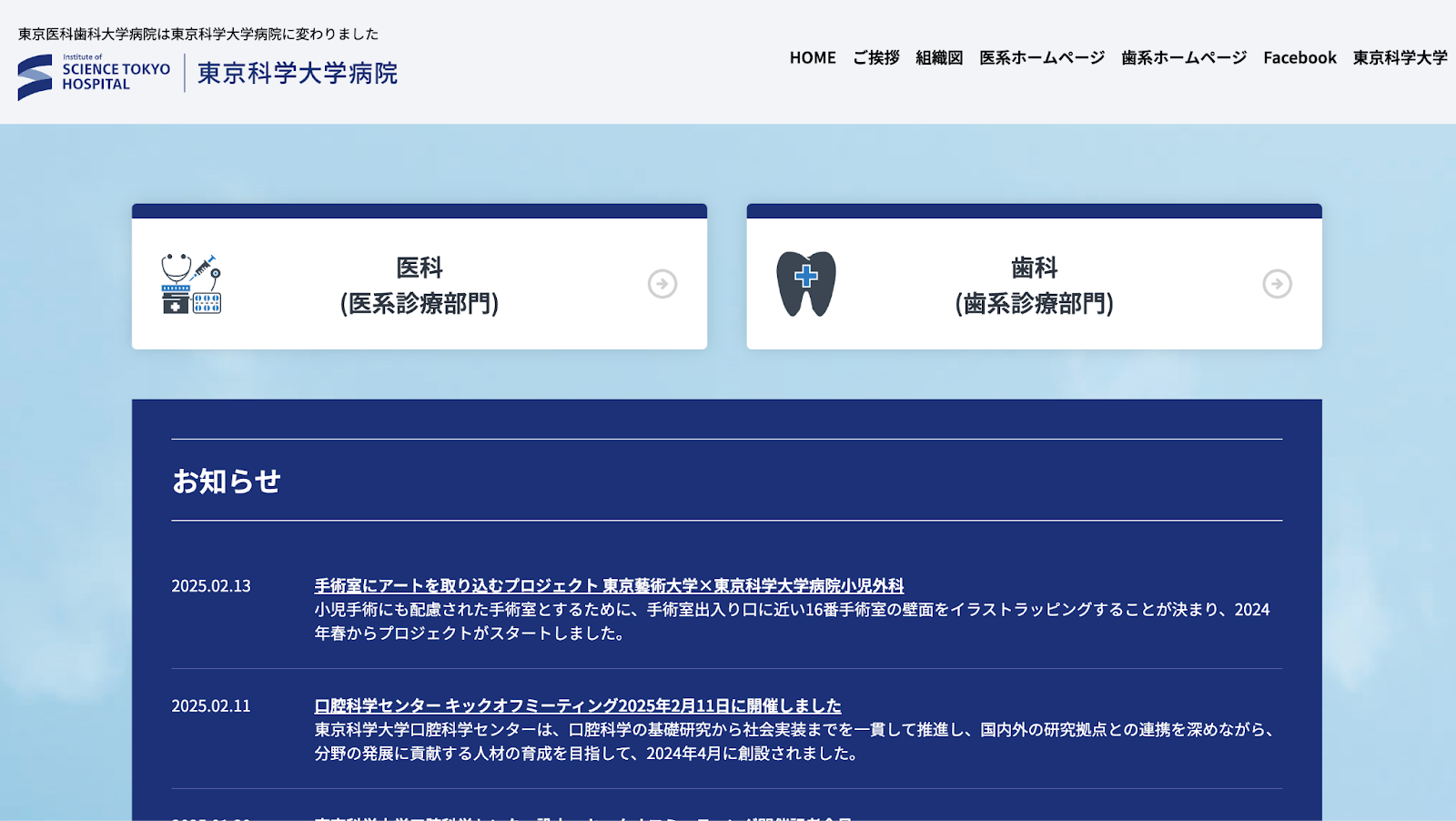Click arrow circle on 医科 card
This screenshot has height=821, width=1456.
tap(662, 284)
